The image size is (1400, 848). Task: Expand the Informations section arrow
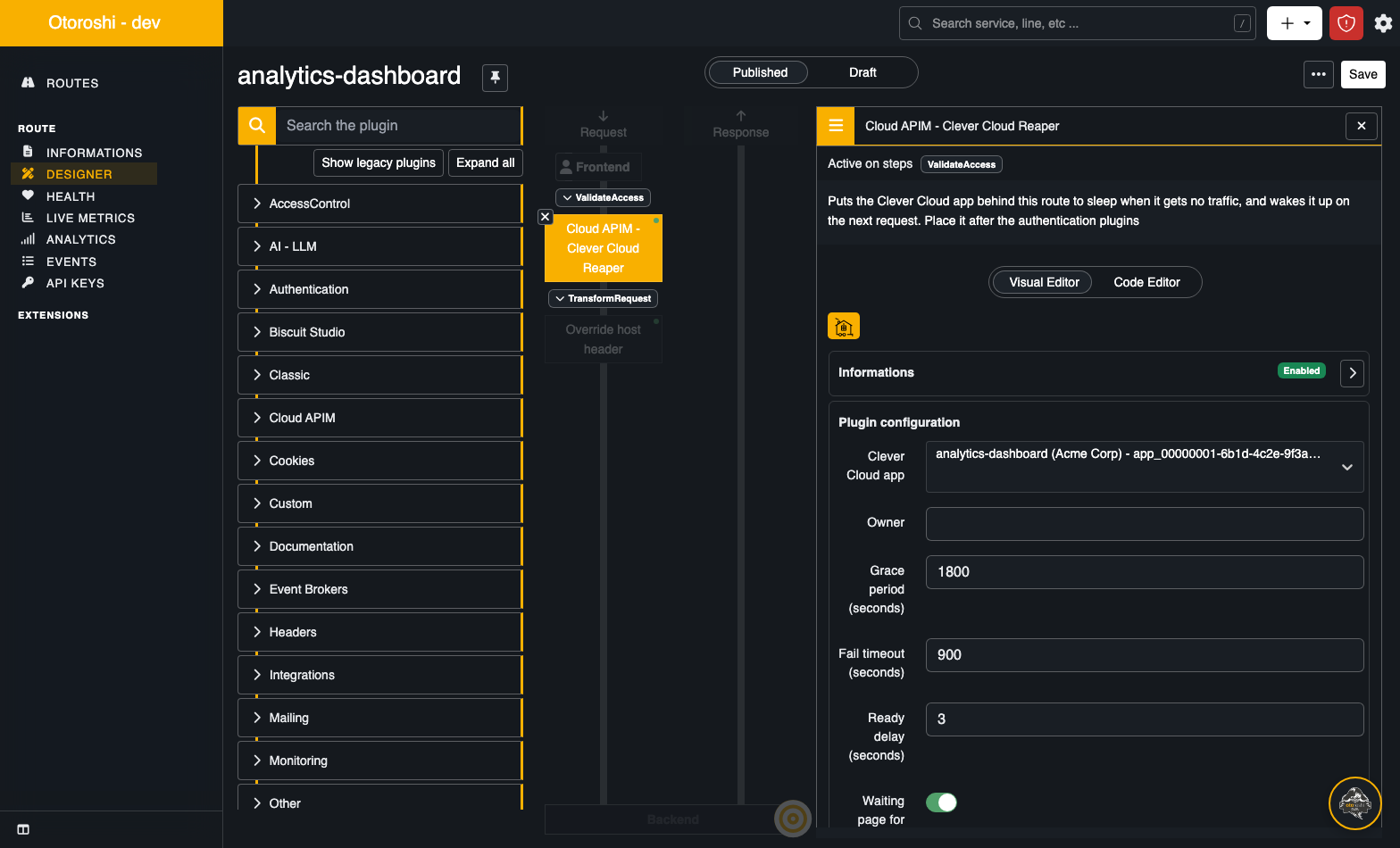coord(1353,373)
